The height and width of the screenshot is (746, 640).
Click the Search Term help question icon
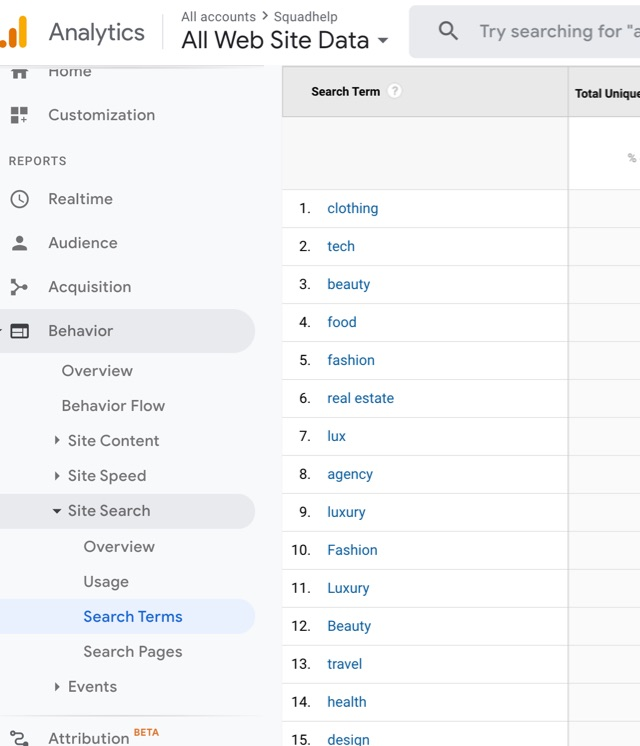pos(395,91)
